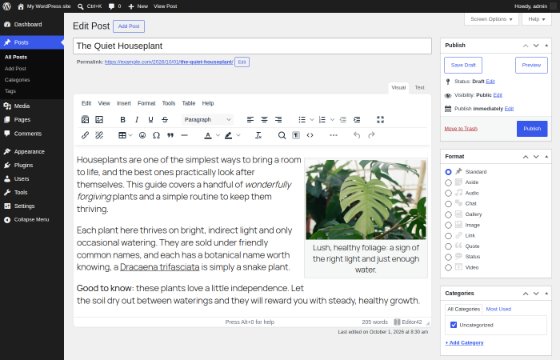Select the Image post format
The height and width of the screenshot is (360, 560).
448,225
